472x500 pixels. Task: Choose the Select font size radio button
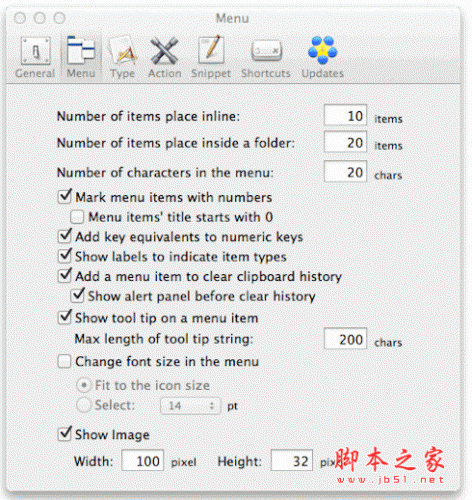(x=84, y=405)
